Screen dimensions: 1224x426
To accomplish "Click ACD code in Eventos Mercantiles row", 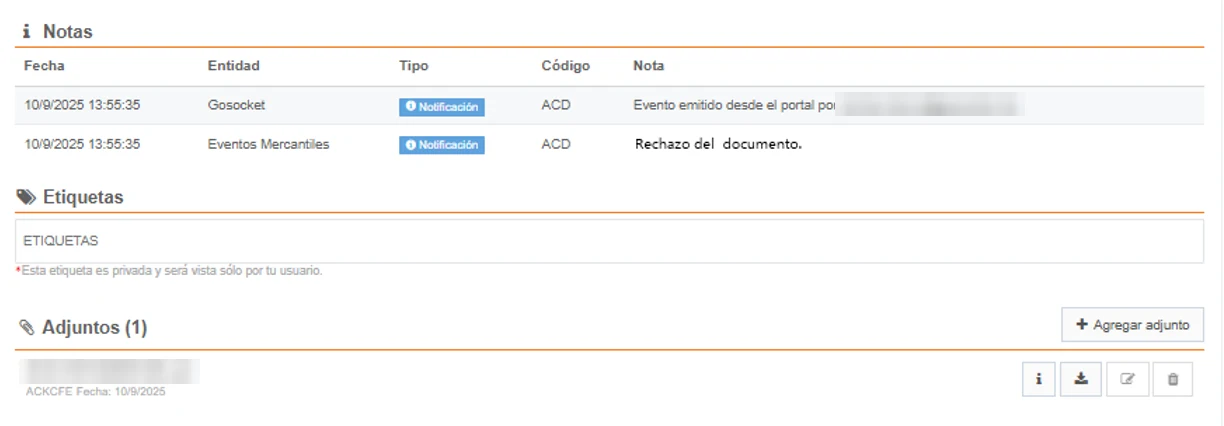I will (x=555, y=144).
